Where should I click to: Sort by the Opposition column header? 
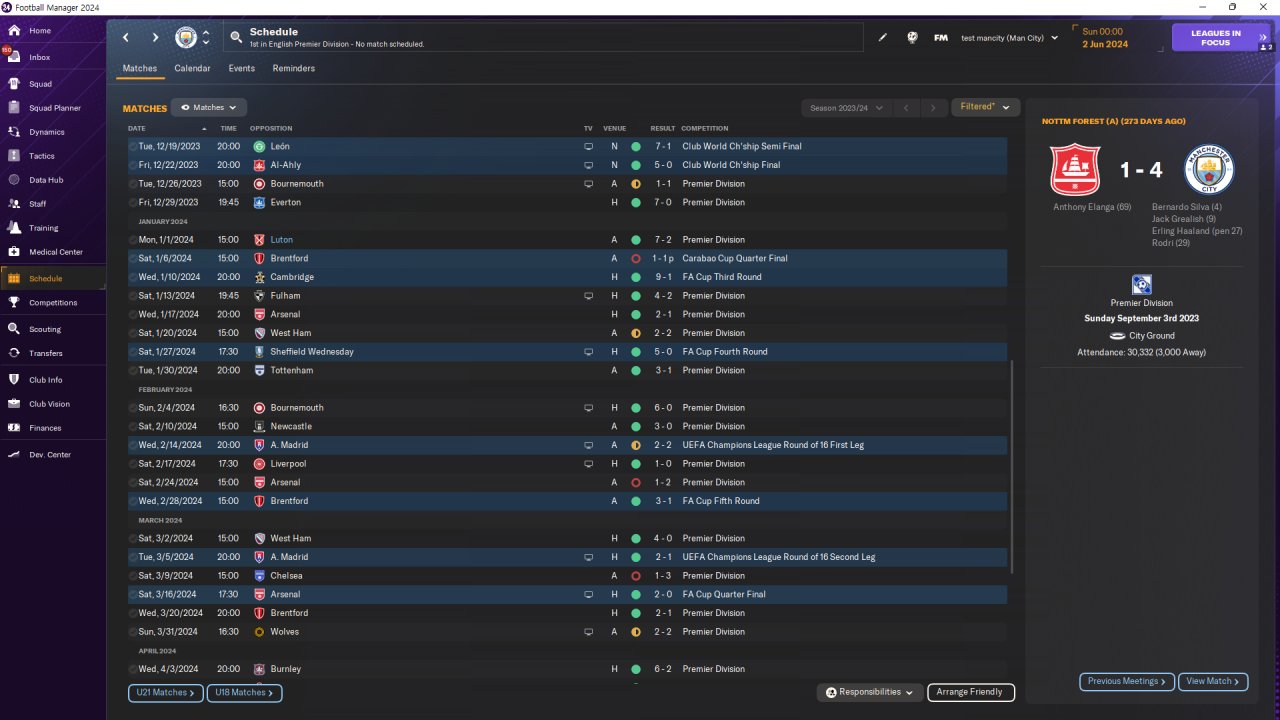[x=271, y=129]
